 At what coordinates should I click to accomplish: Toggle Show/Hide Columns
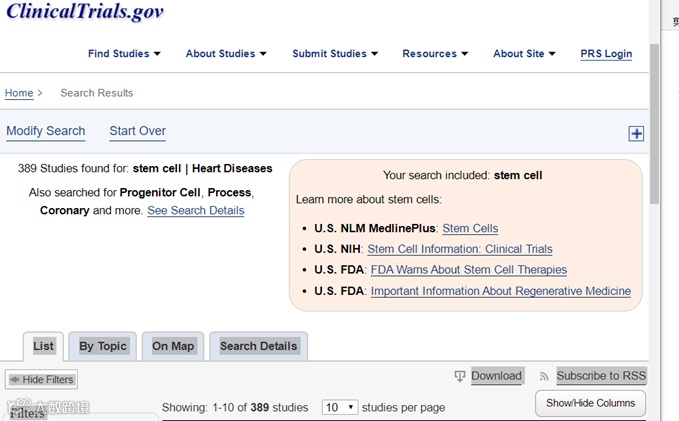[590, 403]
